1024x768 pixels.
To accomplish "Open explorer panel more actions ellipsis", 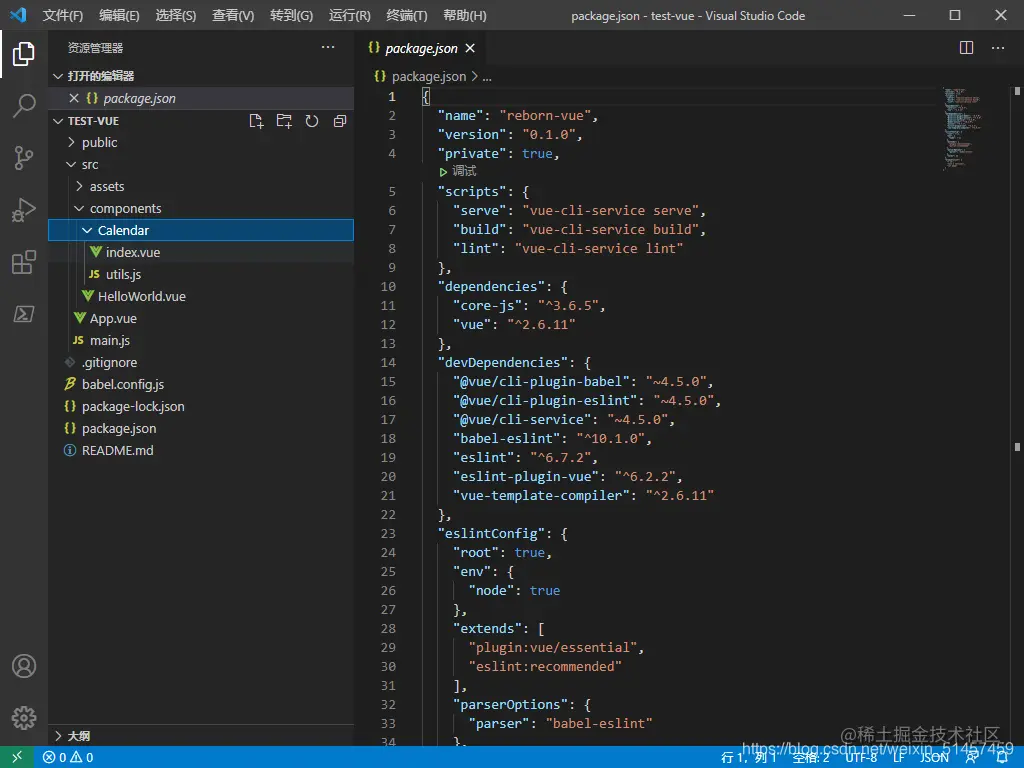I will coord(328,47).
